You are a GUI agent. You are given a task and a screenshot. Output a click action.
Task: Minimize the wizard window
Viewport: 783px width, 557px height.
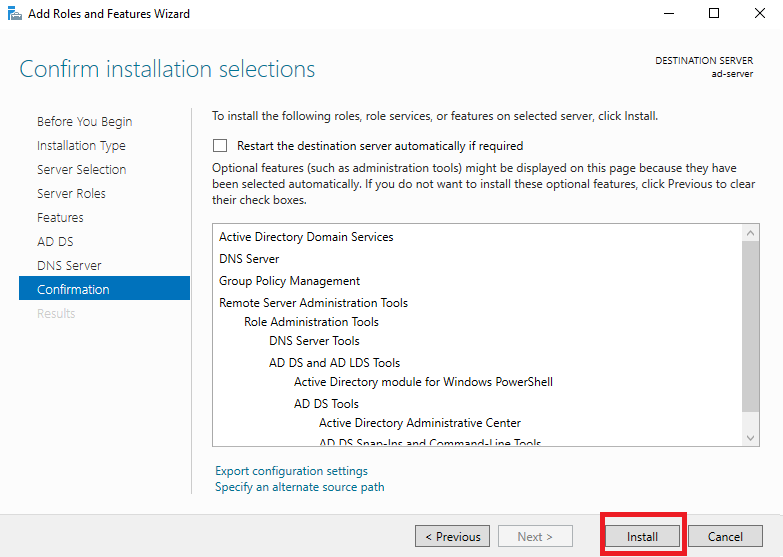[669, 13]
